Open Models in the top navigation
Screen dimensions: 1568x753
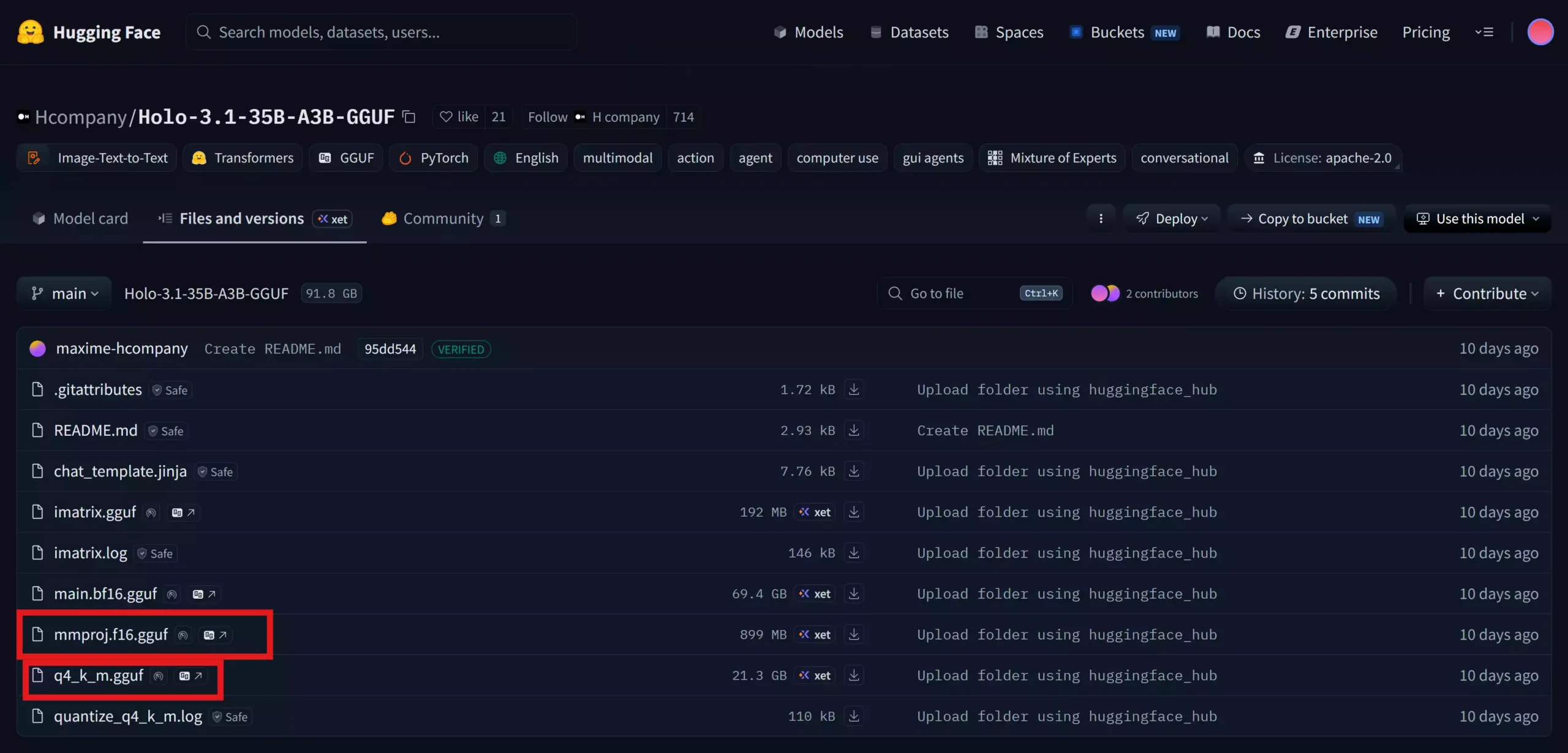[809, 32]
